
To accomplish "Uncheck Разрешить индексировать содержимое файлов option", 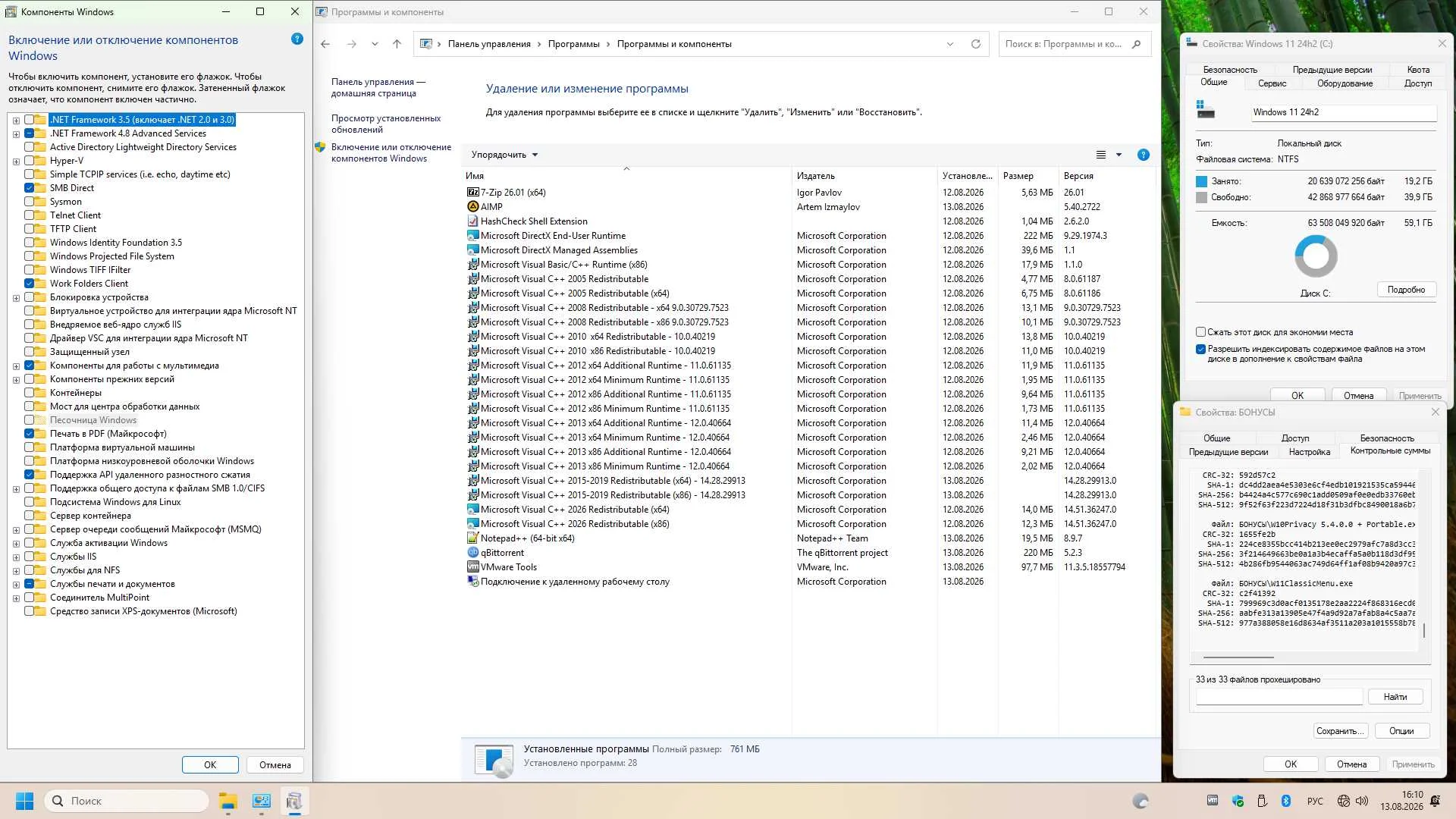I will [1200, 350].
